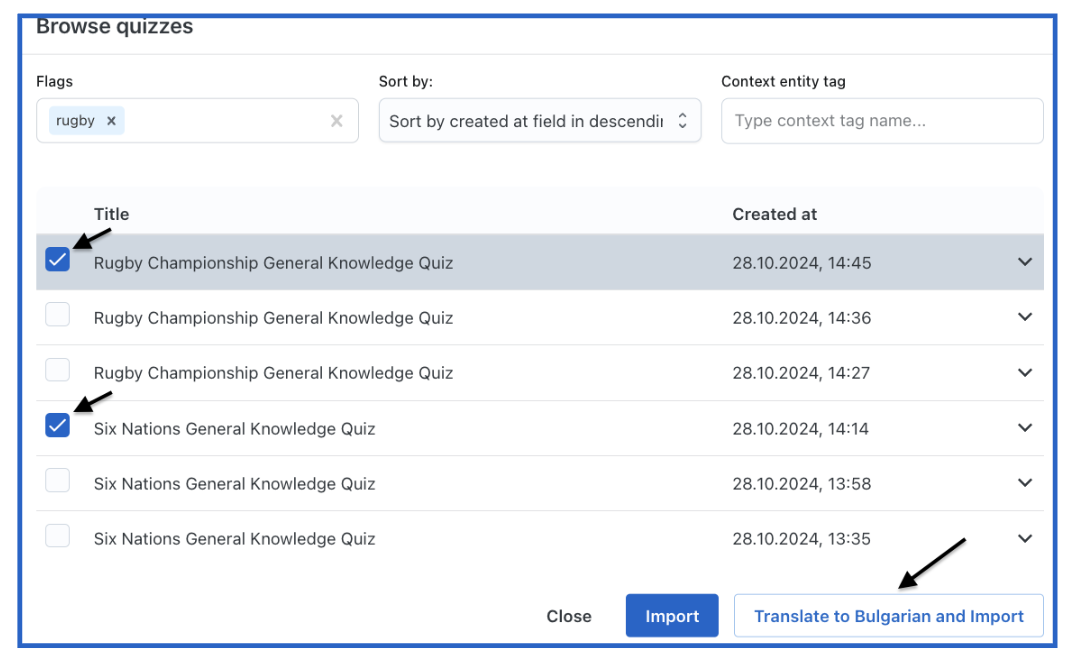This screenshot has height=666, width=1074.
Task: Expand the quiz row created at 14:14
Action: pyautogui.click(x=1025, y=428)
